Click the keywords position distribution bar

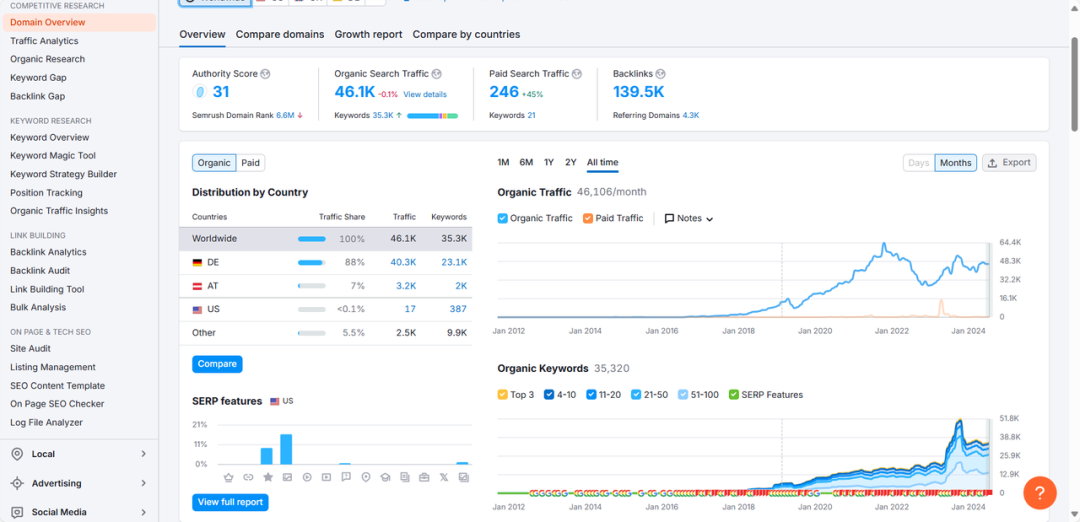[433, 116]
